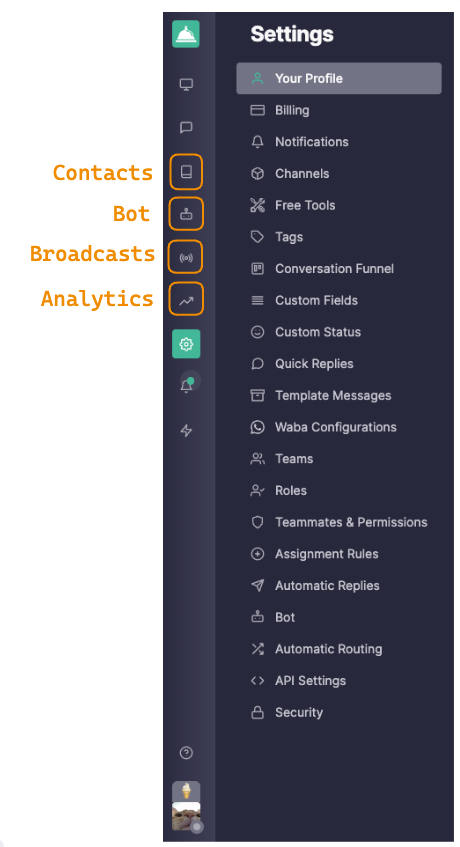Open the notification bell with green dot
The image size is (460, 847).
tap(186, 385)
